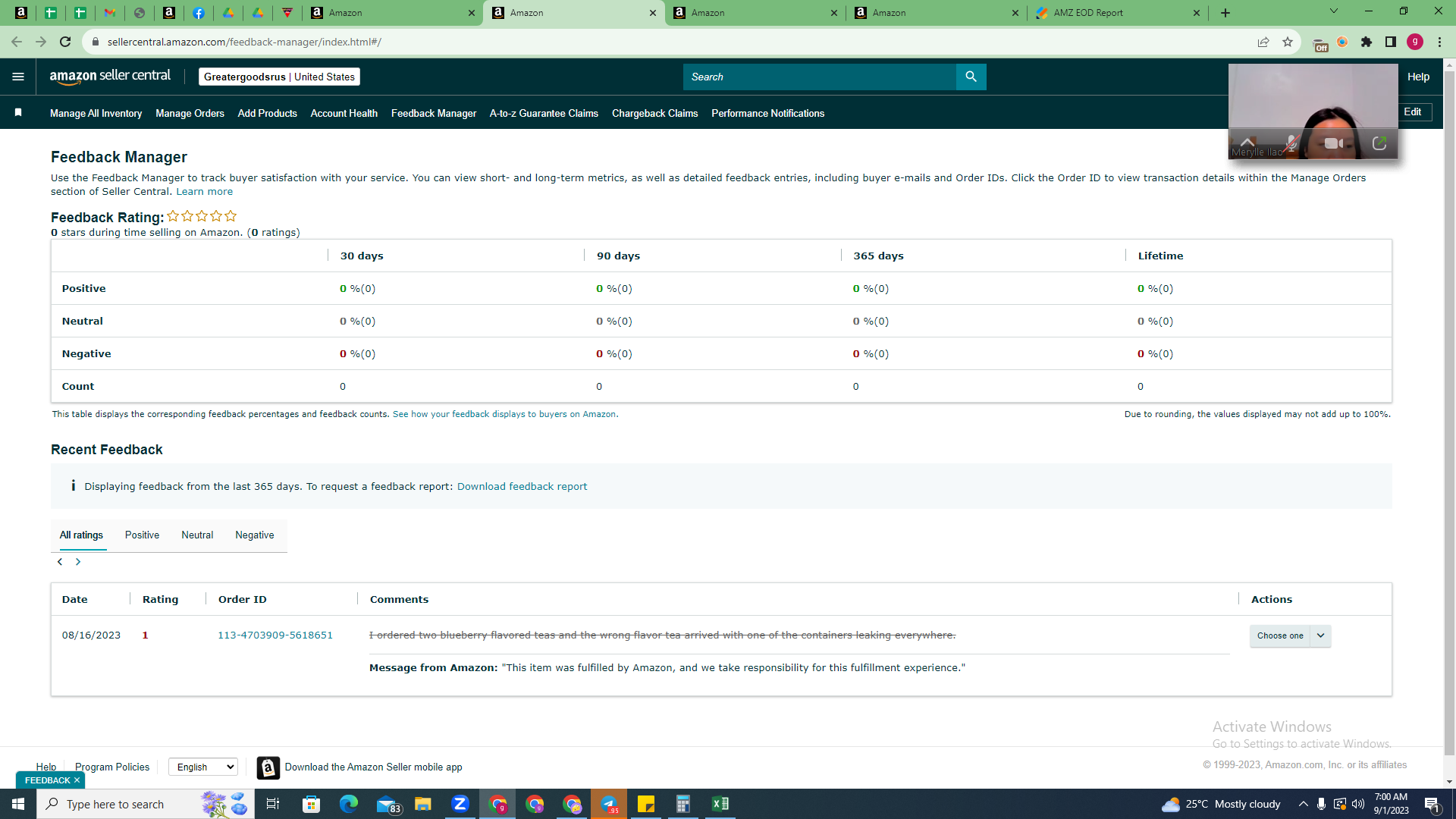Click See how your feedback displays link
This screenshot has height=819, width=1456.
(505, 414)
